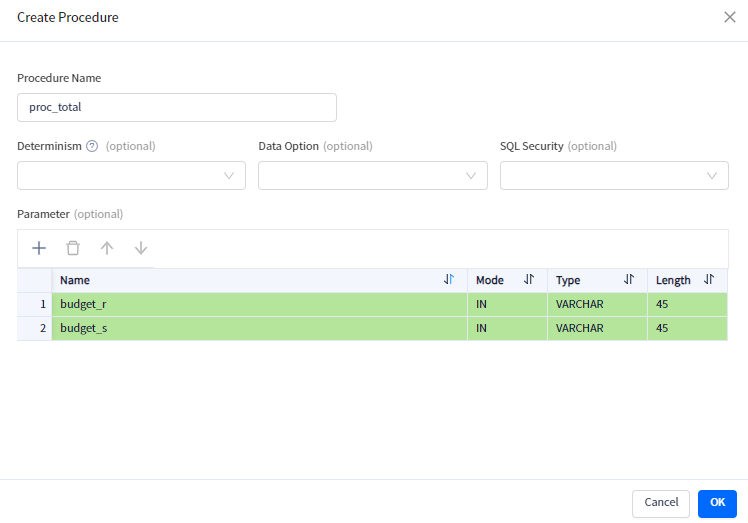Open the SQL Security dropdown
748x523 pixels.
(614, 175)
